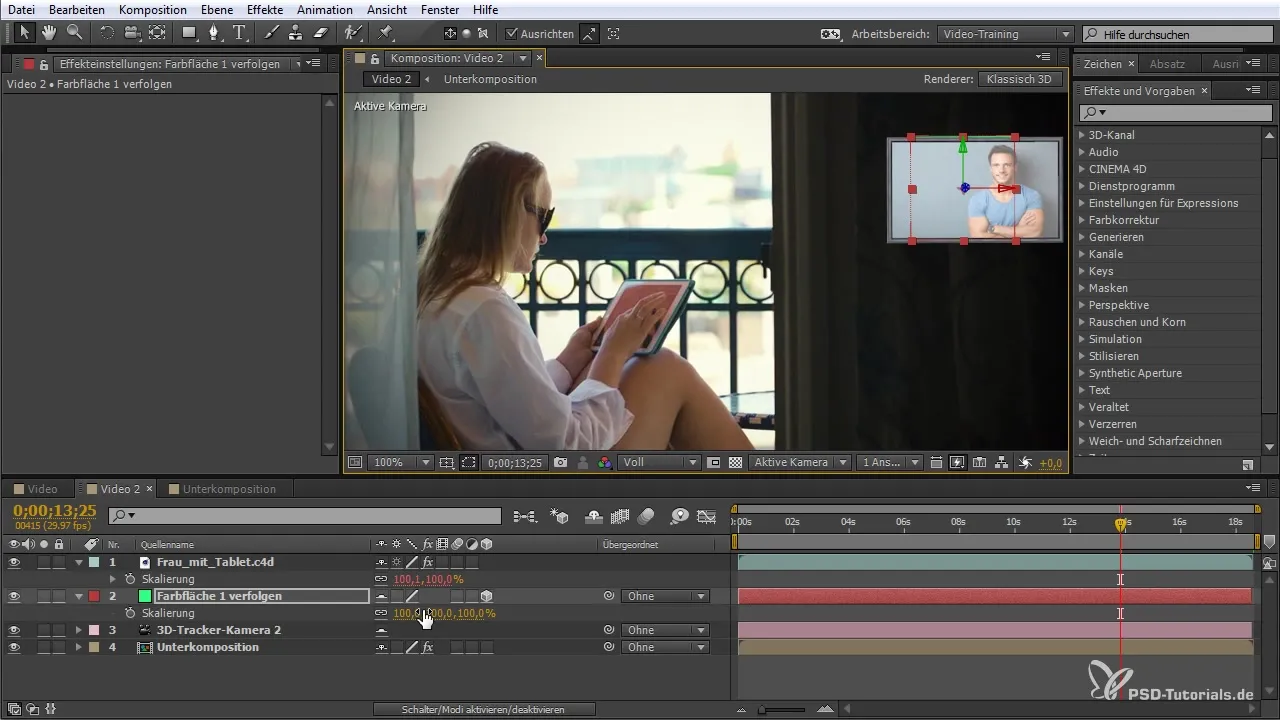Image resolution: width=1280 pixels, height=720 pixels.
Task: Select the Zoom magnifier tool
Action: [x=74, y=33]
